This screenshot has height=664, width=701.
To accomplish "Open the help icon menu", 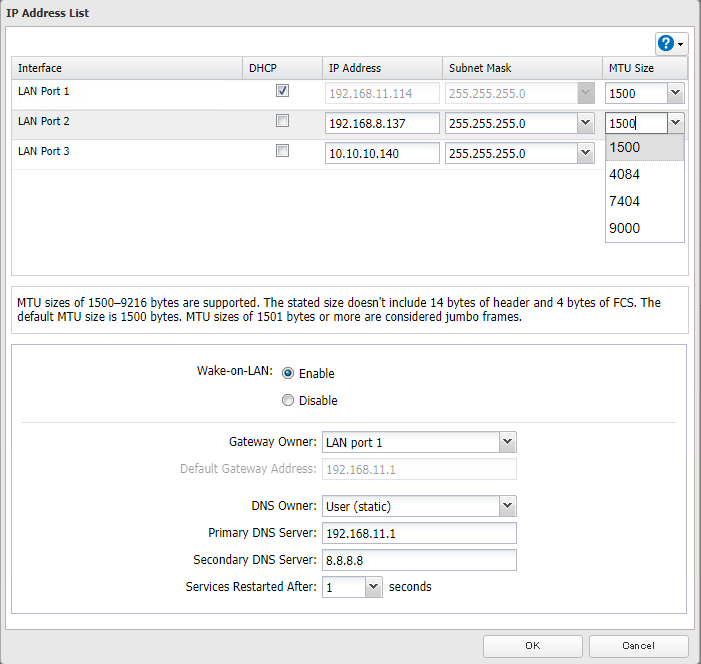I will [670, 43].
